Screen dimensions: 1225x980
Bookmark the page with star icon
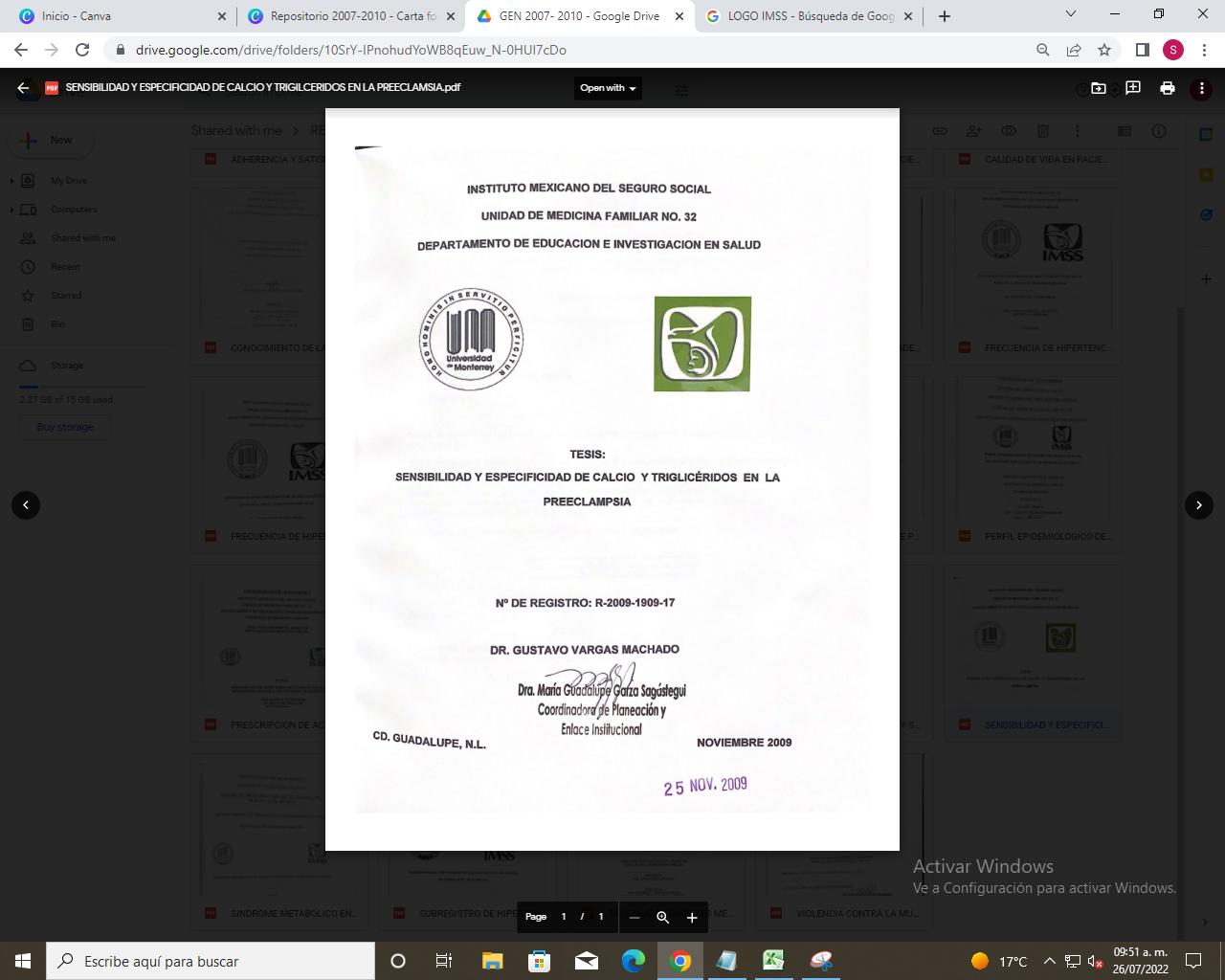point(1104,50)
